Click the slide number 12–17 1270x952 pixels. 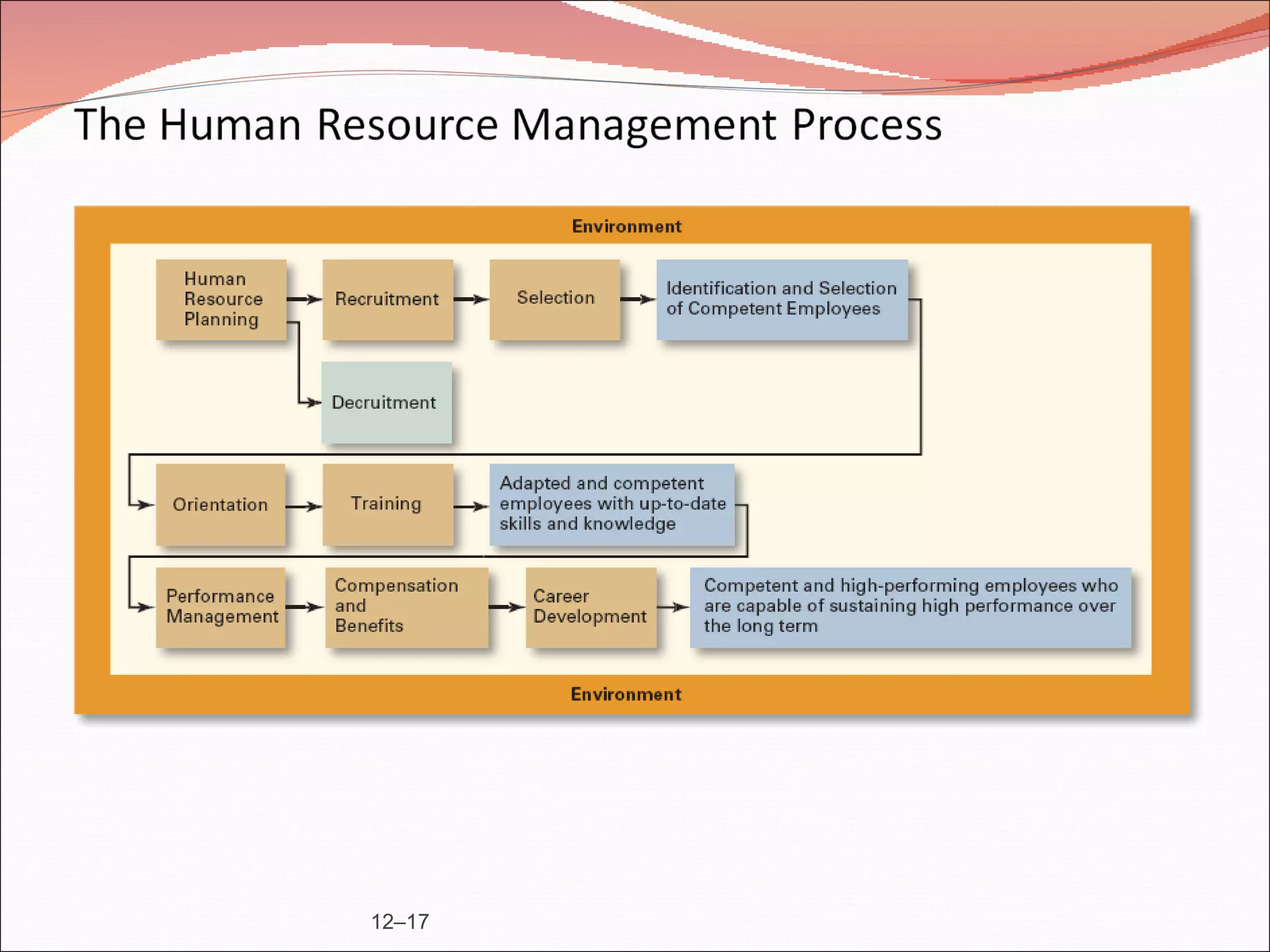point(400,922)
